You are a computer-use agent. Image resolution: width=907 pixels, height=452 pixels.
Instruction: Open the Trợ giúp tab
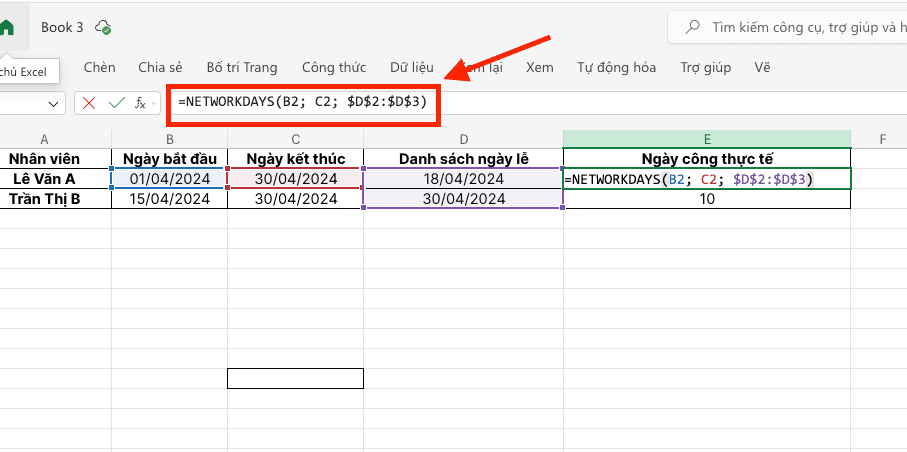tap(706, 68)
